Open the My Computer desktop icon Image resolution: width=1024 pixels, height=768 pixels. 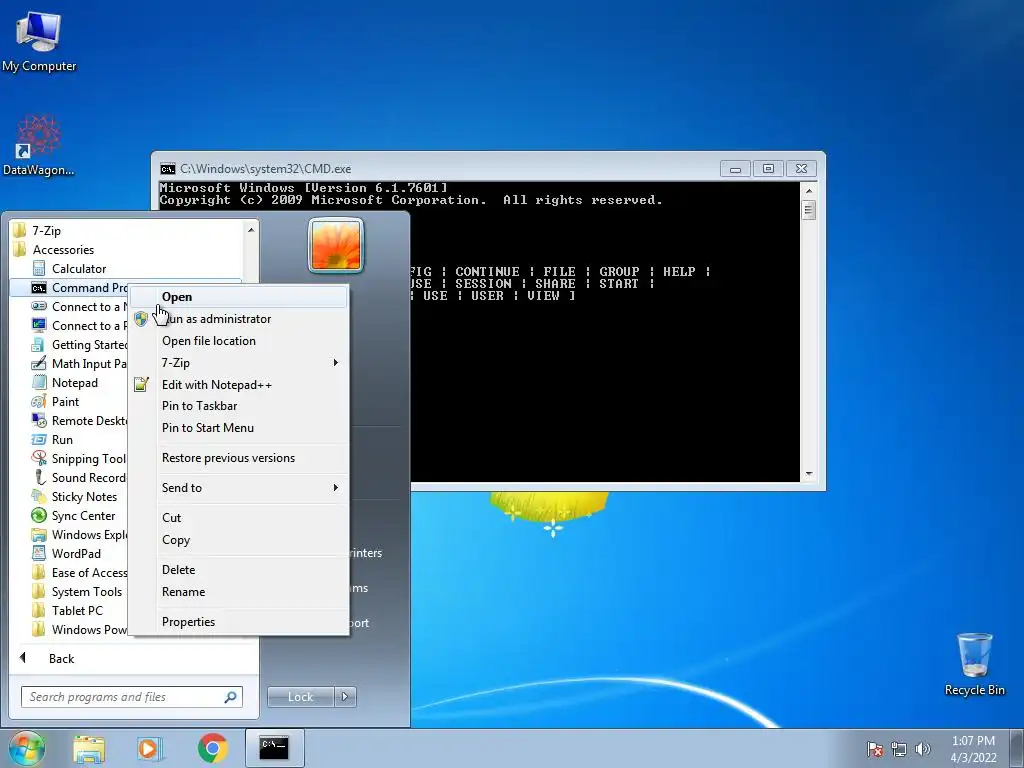(x=39, y=41)
